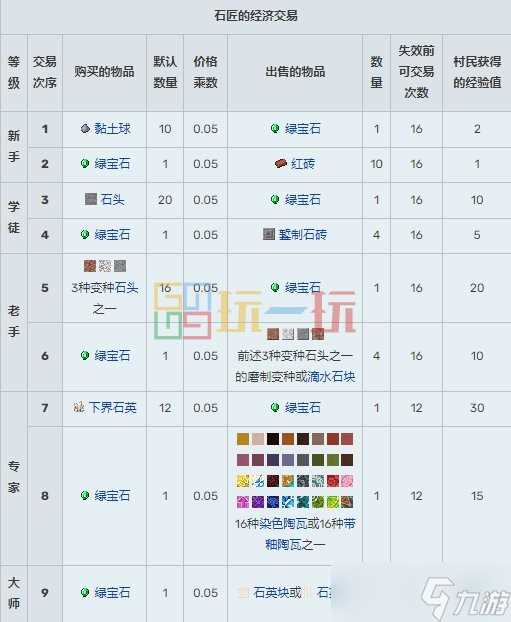Click the magenta glazed terracotta icon
The width and height of the screenshot is (511, 622).
[243, 502]
